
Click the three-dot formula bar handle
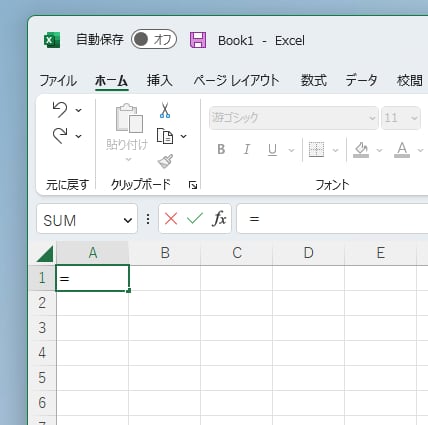pos(148,219)
